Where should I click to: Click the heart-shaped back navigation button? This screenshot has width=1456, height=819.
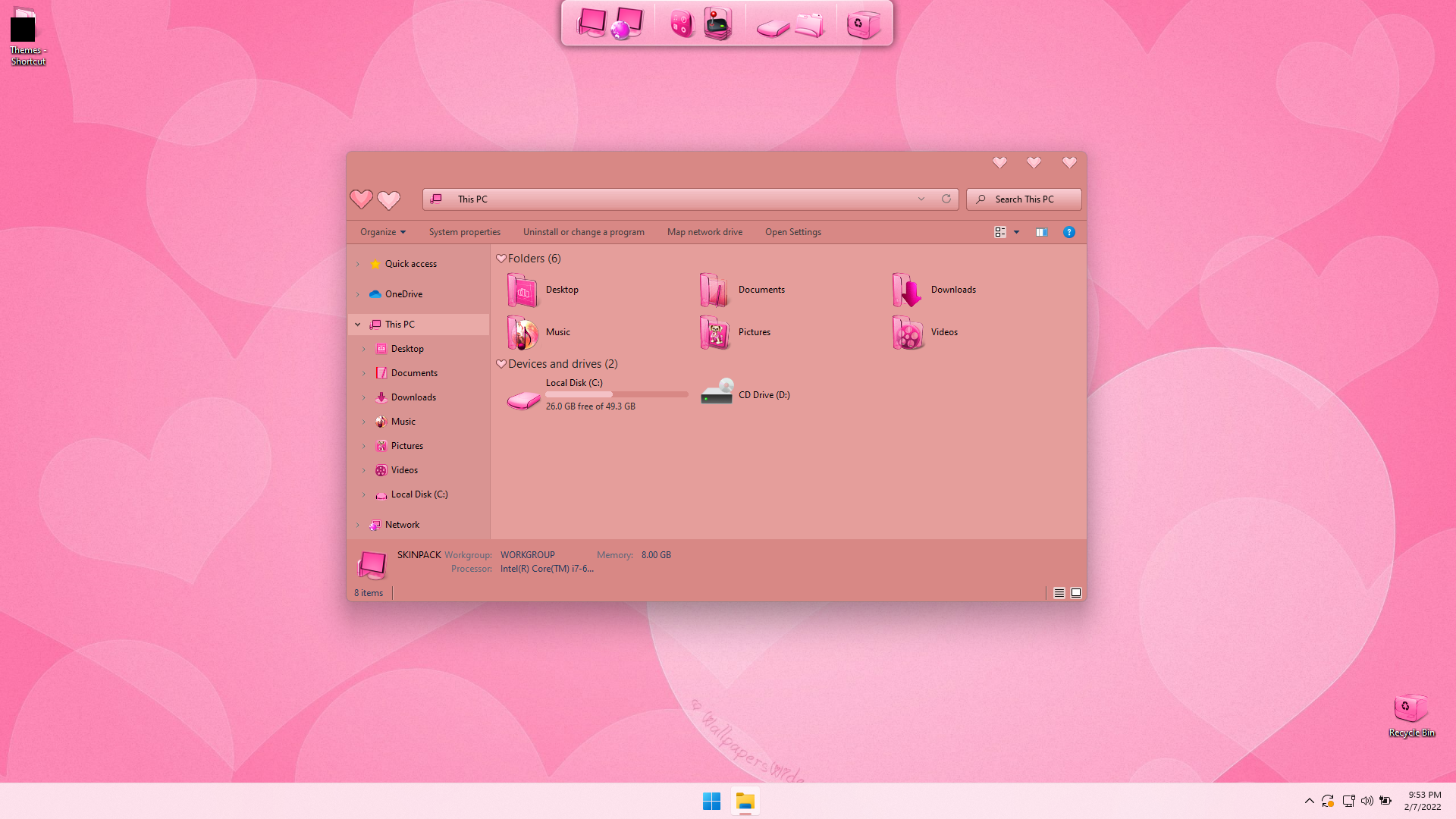[x=361, y=199]
